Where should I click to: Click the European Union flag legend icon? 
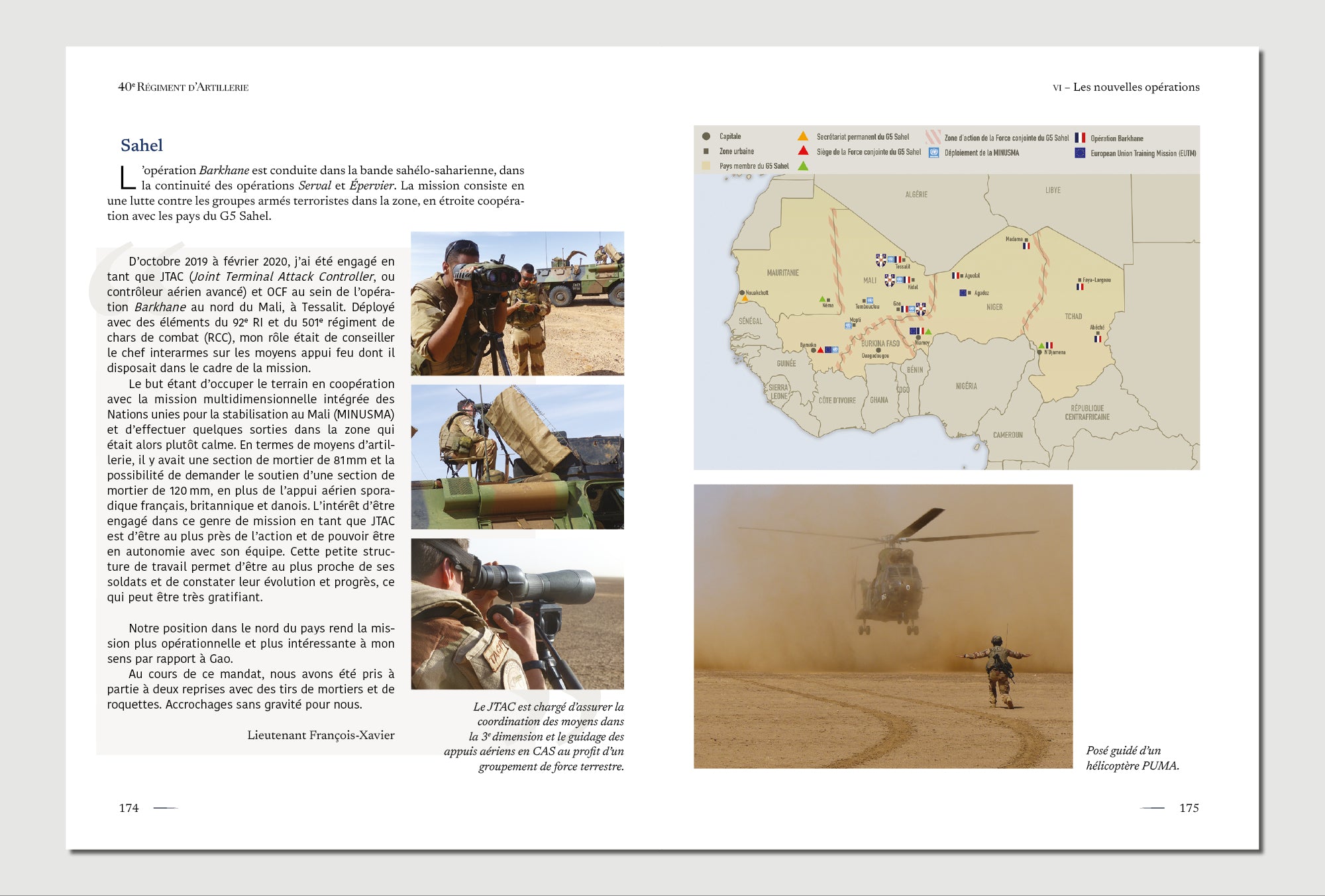[1080, 153]
